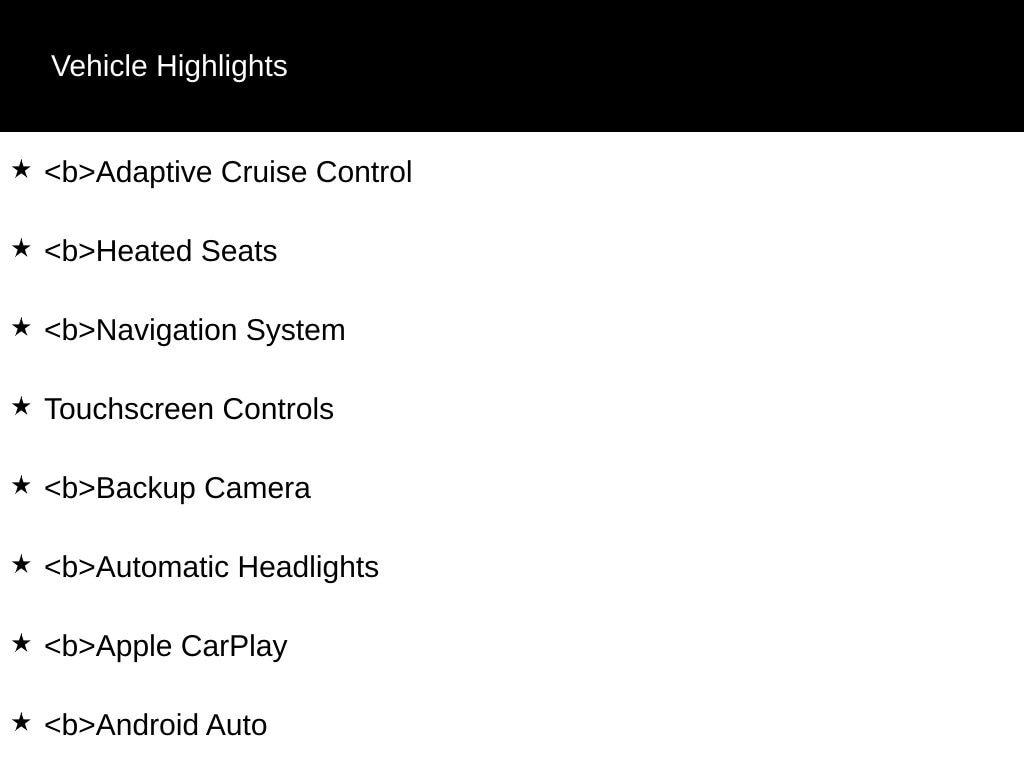Click the star icon beside Adaptive Cruise Control
The height and width of the screenshot is (768, 1024).
pyautogui.click(x=22, y=170)
